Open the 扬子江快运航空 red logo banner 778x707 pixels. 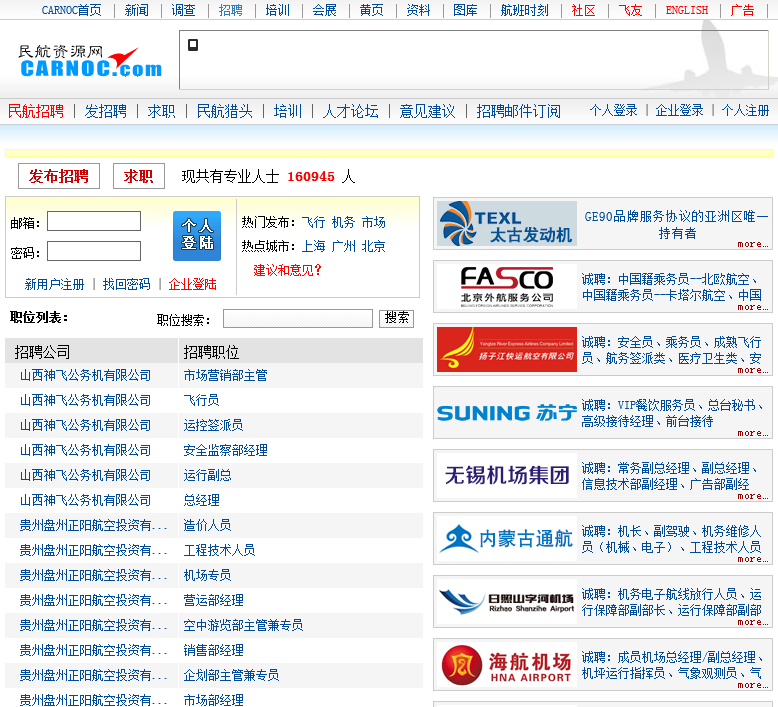(507, 349)
